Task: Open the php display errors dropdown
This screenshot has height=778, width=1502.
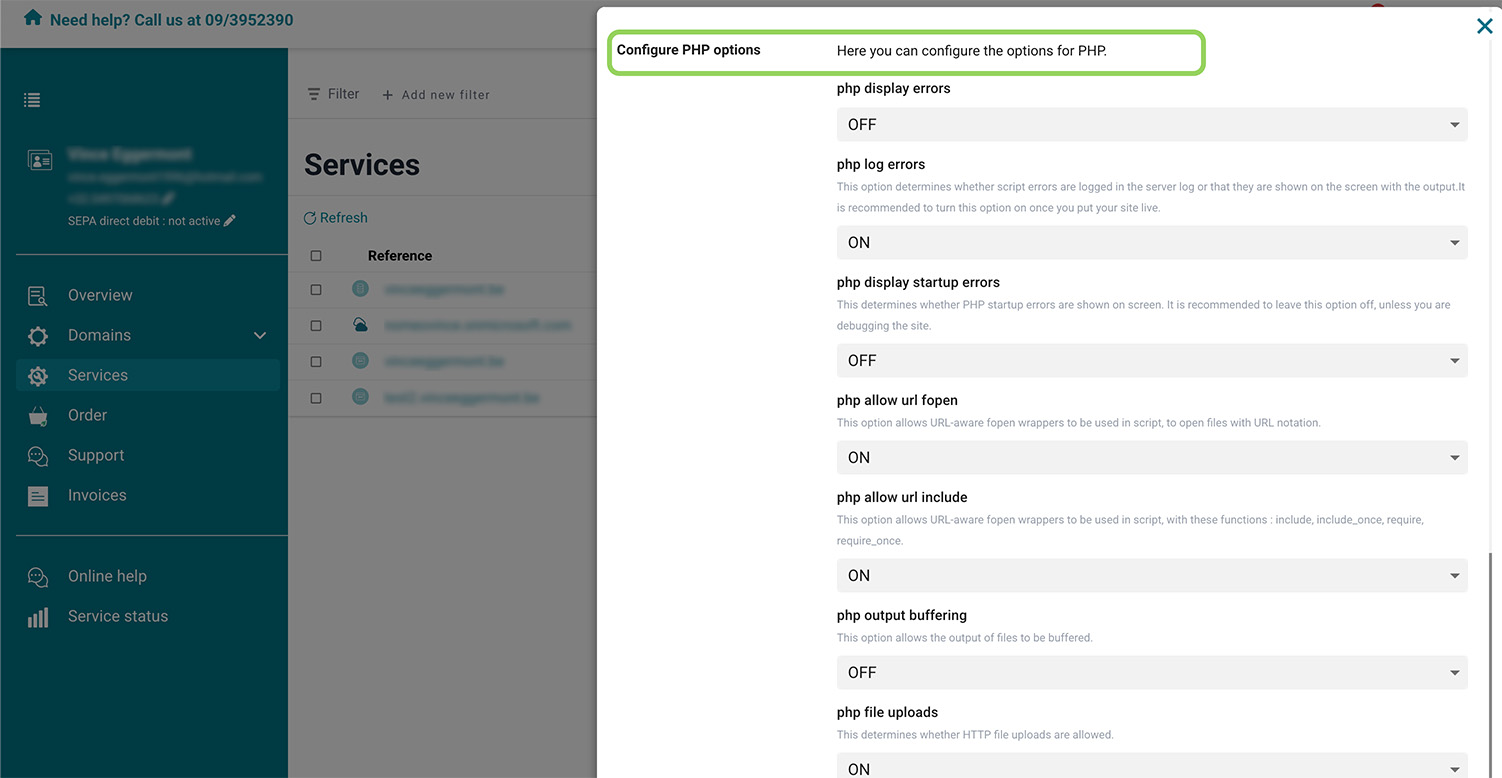Action: click(1152, 125)
